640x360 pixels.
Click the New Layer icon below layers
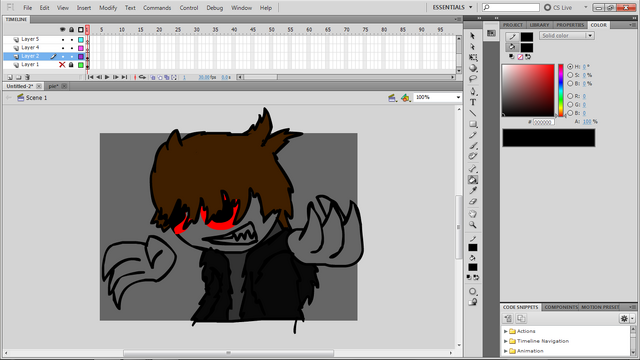point(10,77)
